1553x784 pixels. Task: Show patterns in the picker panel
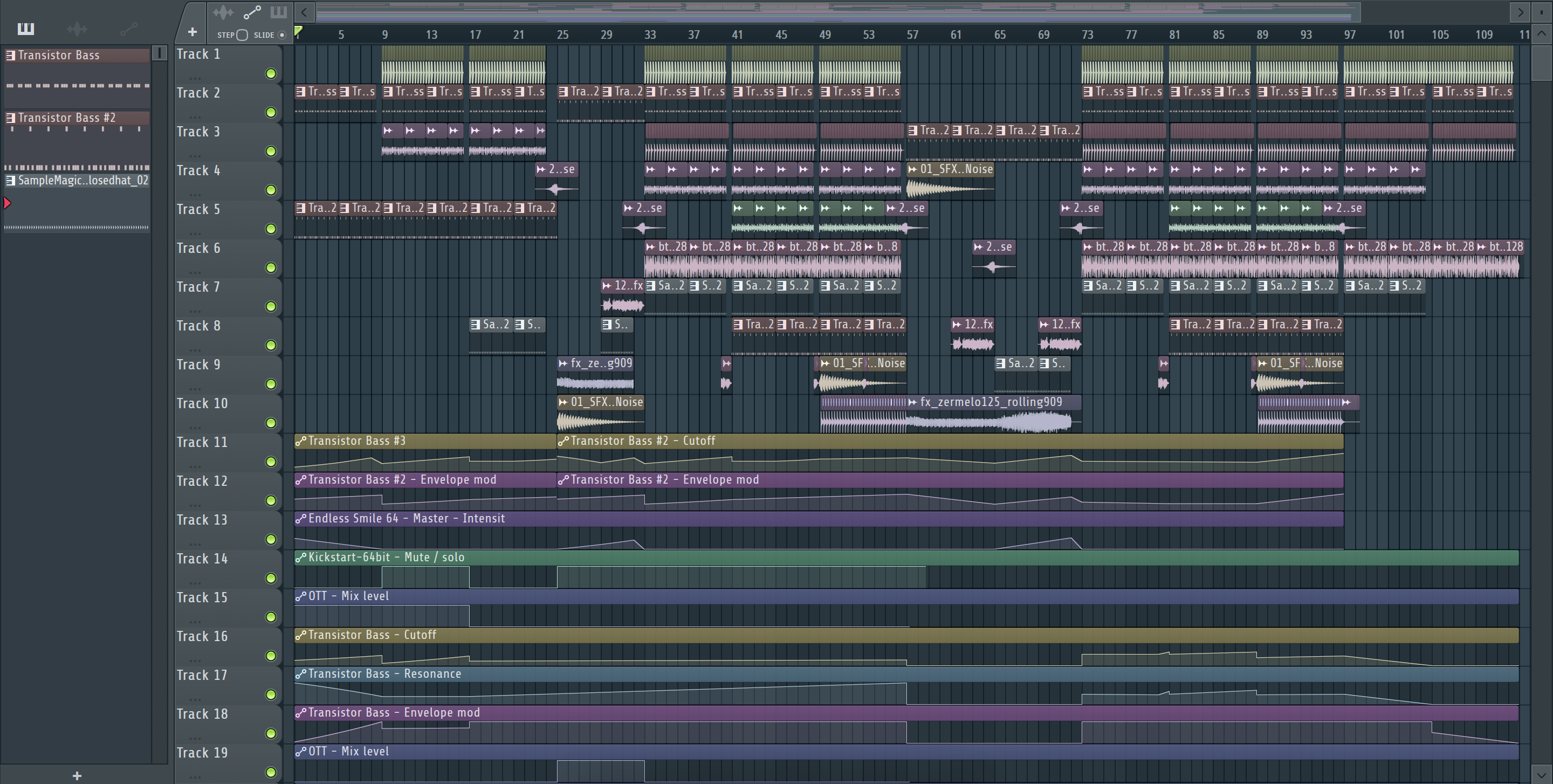[26, 29]
